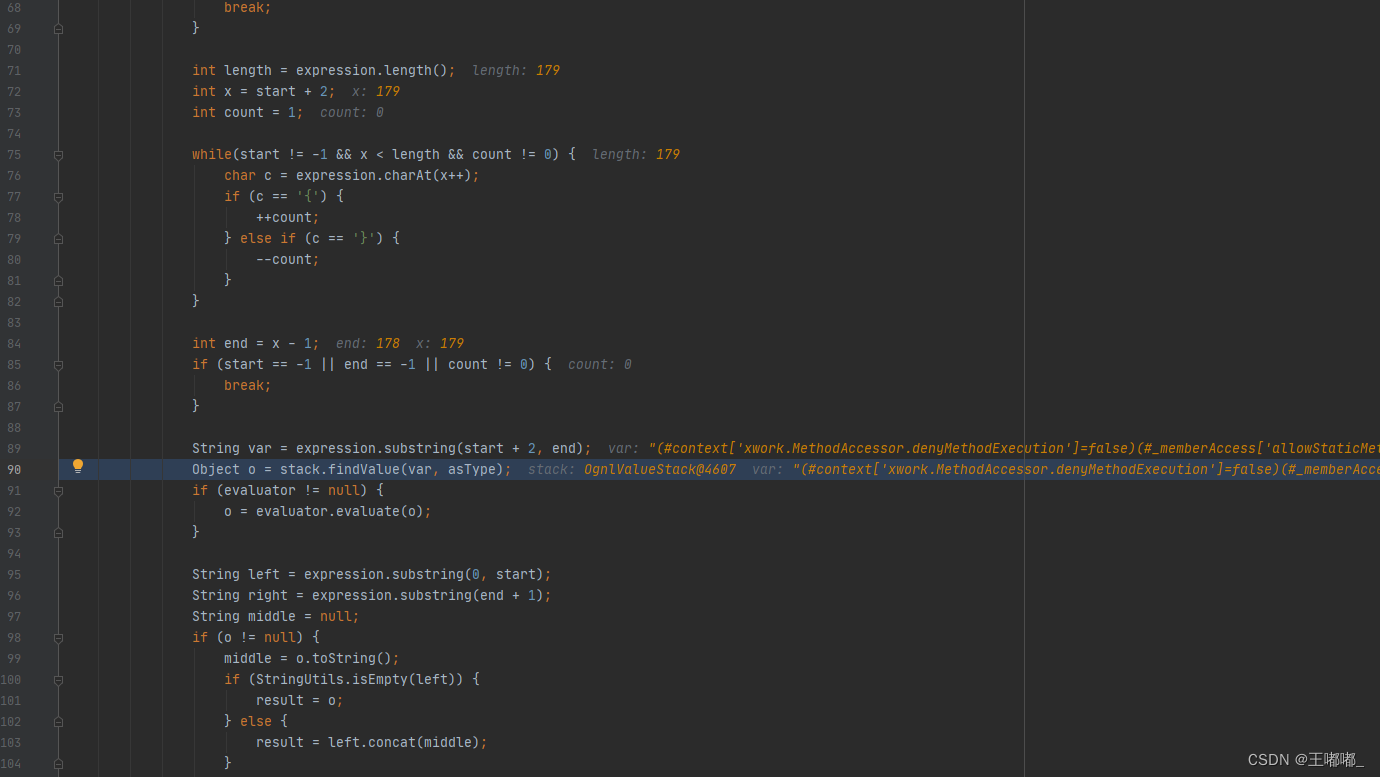
Task: Click 'String middle = null' on line 97
Action: pos(272,617)
